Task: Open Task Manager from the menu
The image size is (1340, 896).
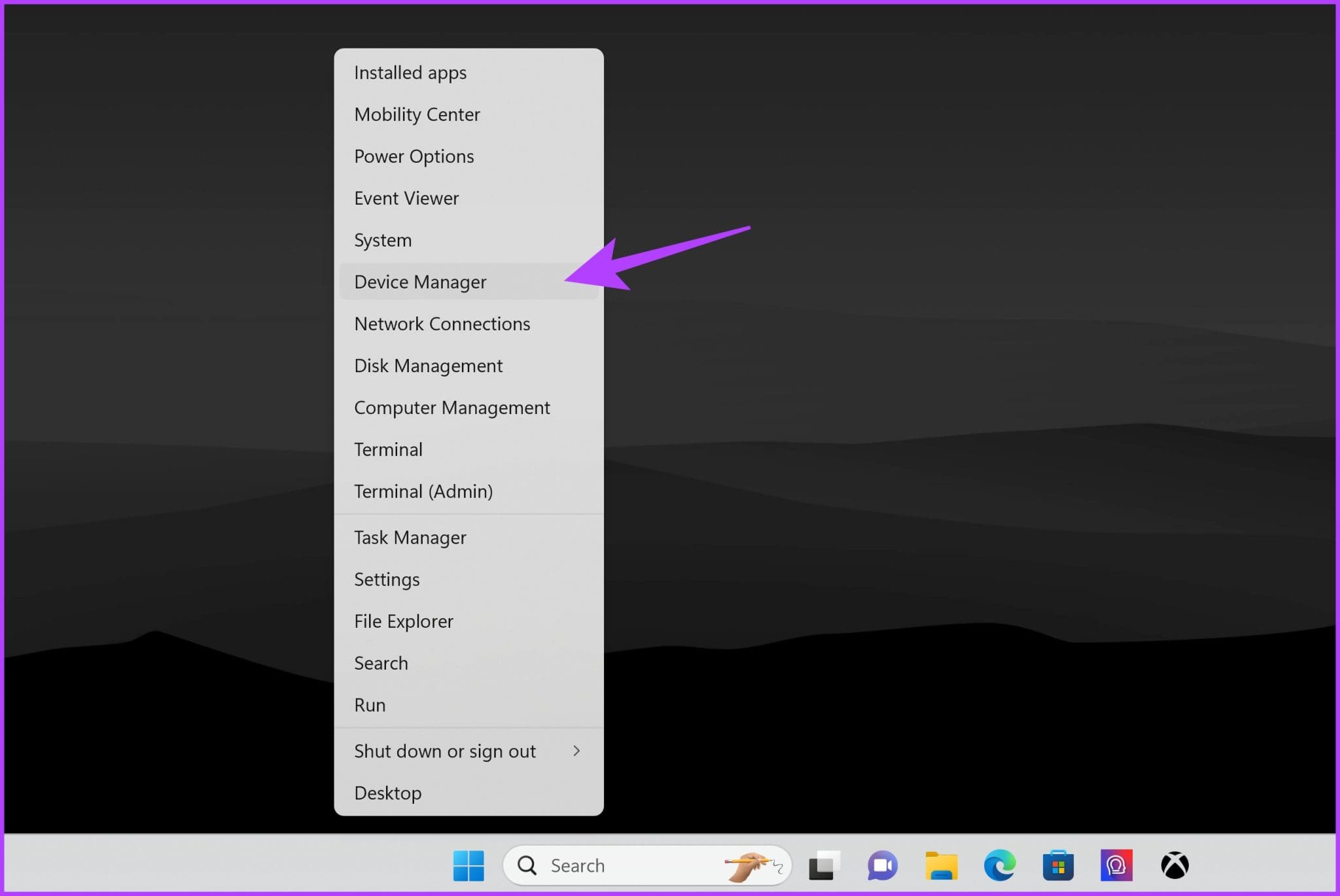Action: pos(468,538)
